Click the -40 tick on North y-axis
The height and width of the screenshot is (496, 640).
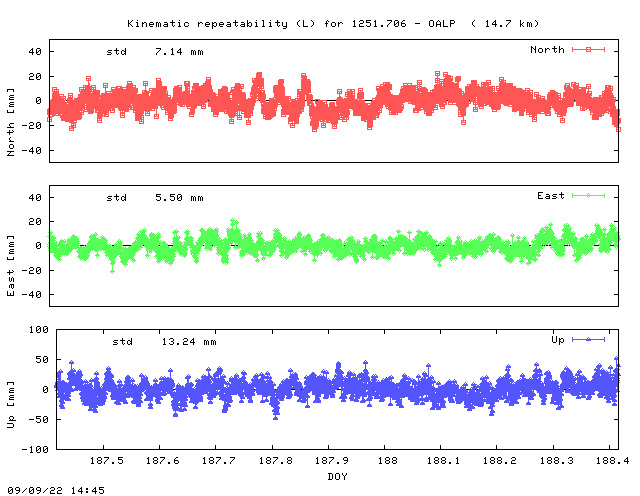tap(31, 151)
